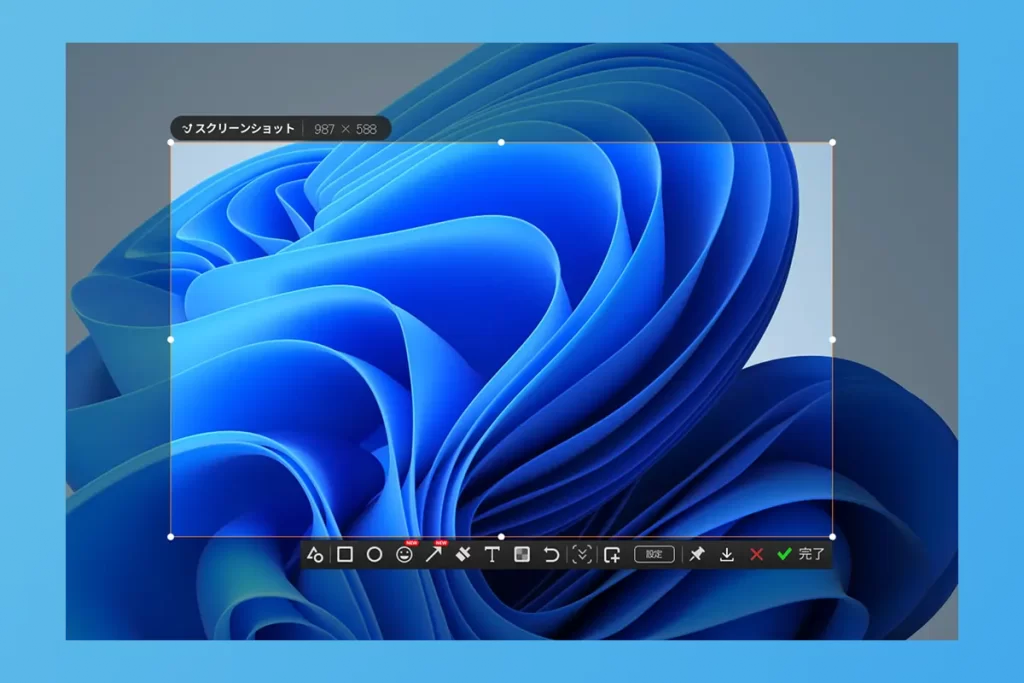The image size is (1024, 683).
Task: Click the bottom-right corner selection handle
Action: tap(832, 537)
